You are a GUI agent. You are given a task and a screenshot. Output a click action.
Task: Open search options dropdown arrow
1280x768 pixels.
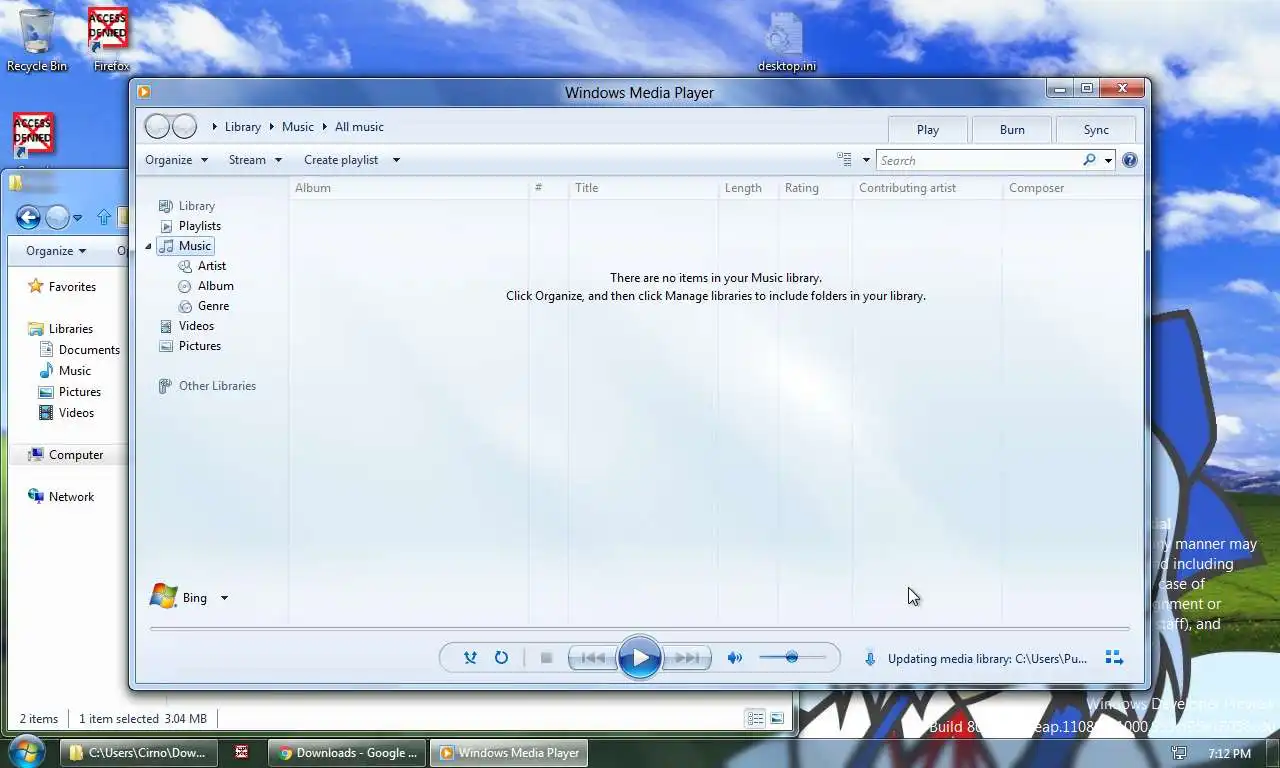[x=1108, y=160]
